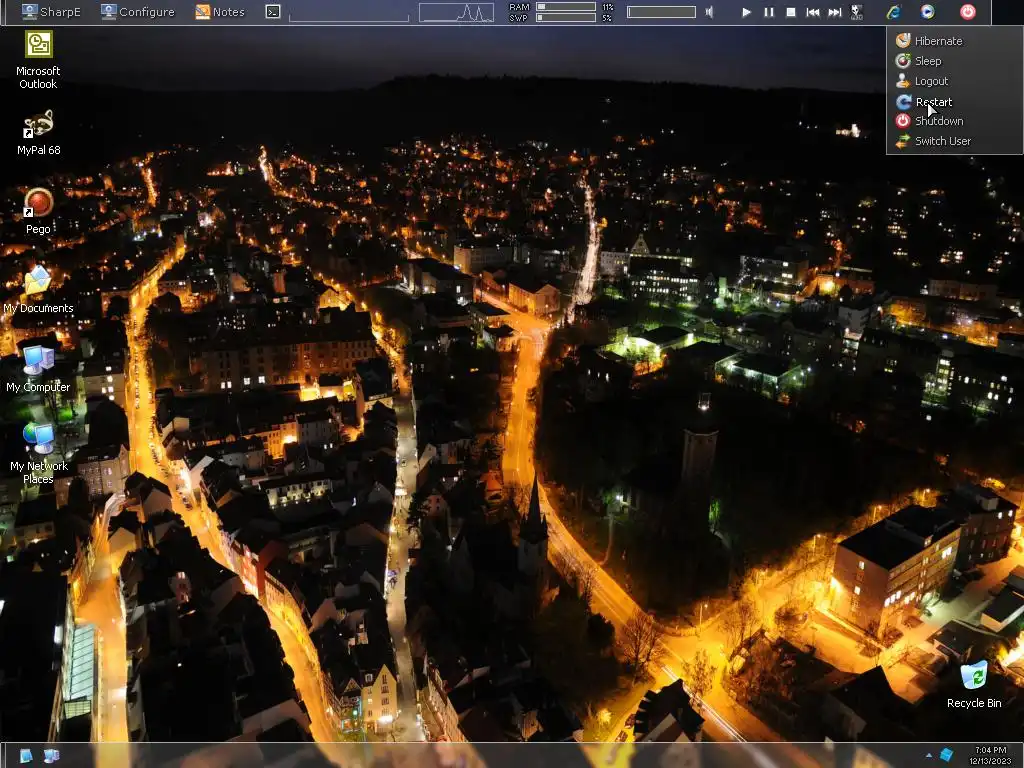Select Microsoft Outlook desktop icon
Viewport: 1024px width, 768px height.
pyautogui.click(x=39, y=59)
